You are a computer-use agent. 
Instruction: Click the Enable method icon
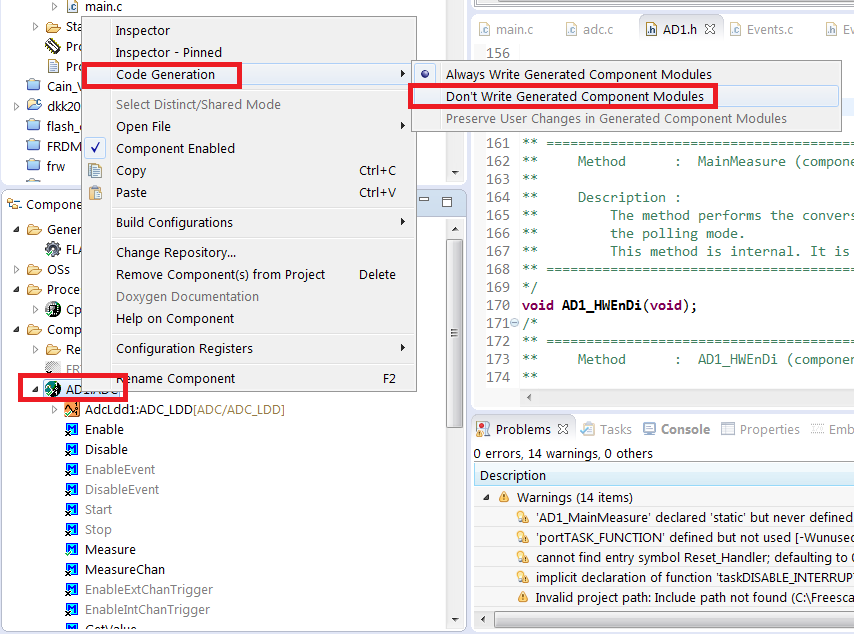click(x=71, y=430)
